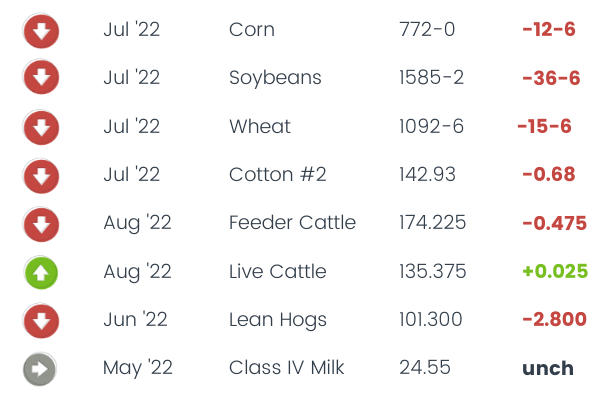Viewport: 600px width, 400px height.
Task: Click the red down arrow beside Wheat
Action: click(41, 127)
